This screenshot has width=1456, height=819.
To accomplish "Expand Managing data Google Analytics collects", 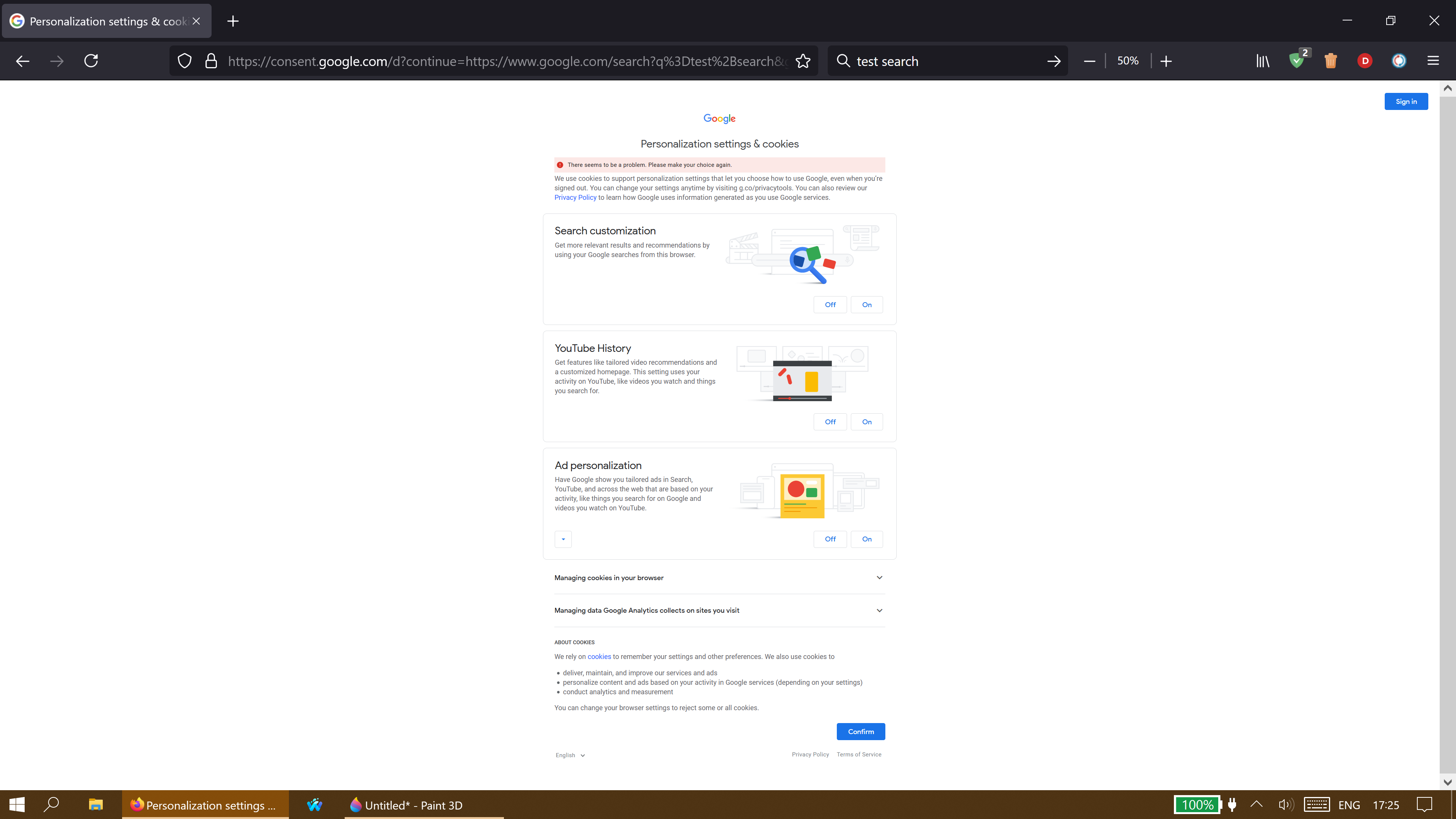I will [720, 610].
